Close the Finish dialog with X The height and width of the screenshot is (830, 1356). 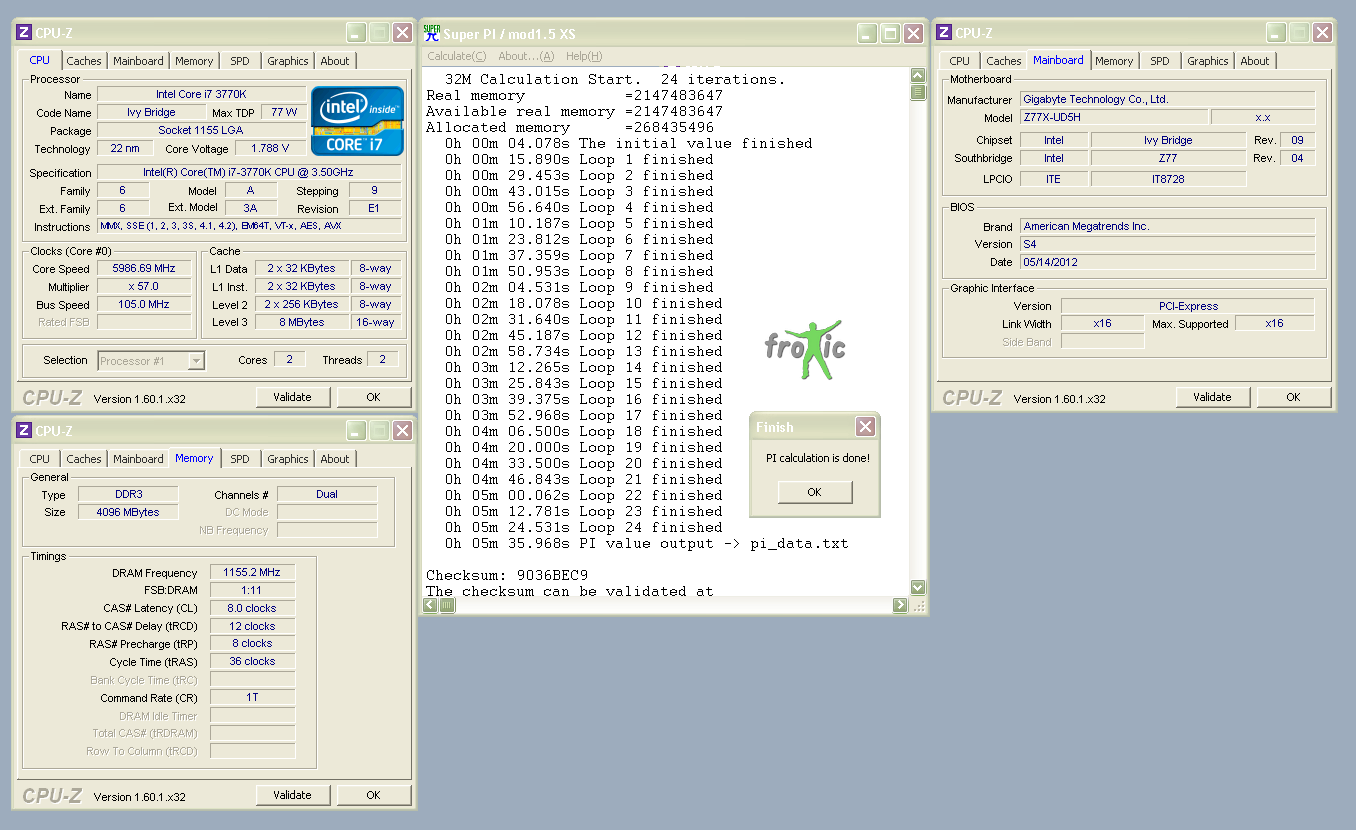point(866,427)
